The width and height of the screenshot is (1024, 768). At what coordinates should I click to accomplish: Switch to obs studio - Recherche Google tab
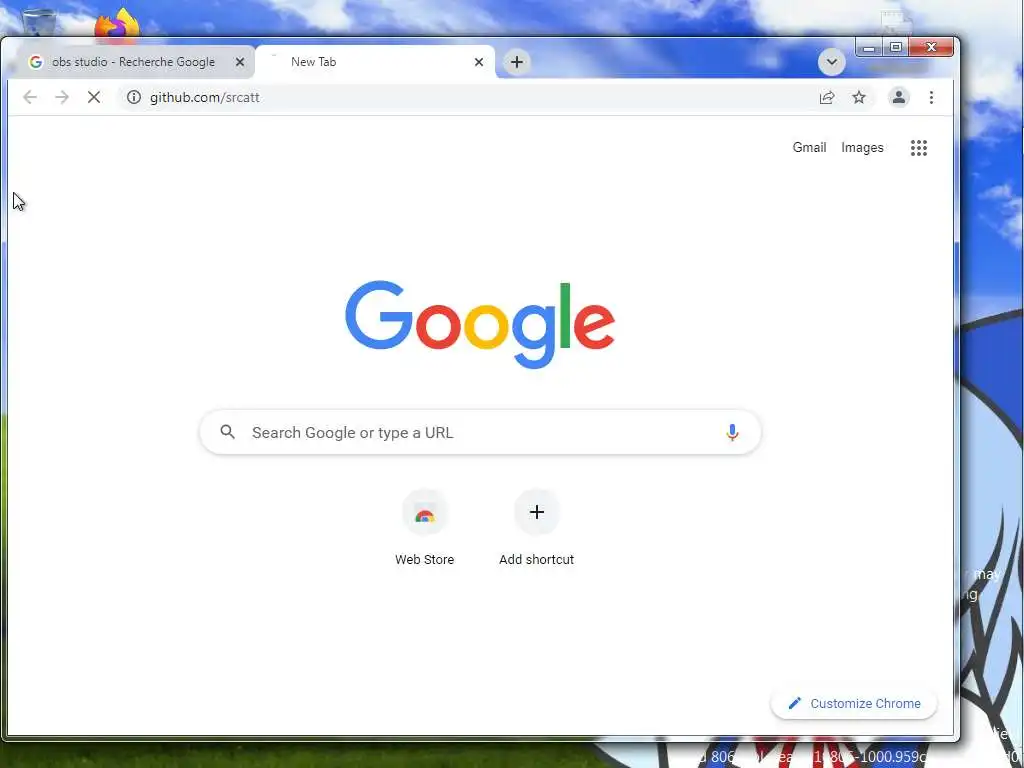point(133,62)
